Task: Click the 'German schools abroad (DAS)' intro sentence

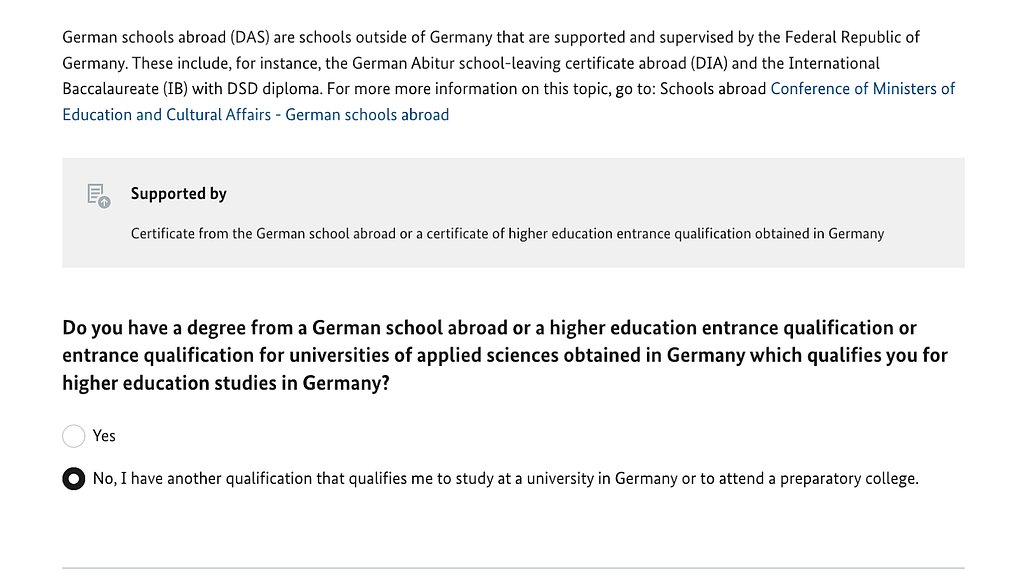Action: (x=490, y=37)
